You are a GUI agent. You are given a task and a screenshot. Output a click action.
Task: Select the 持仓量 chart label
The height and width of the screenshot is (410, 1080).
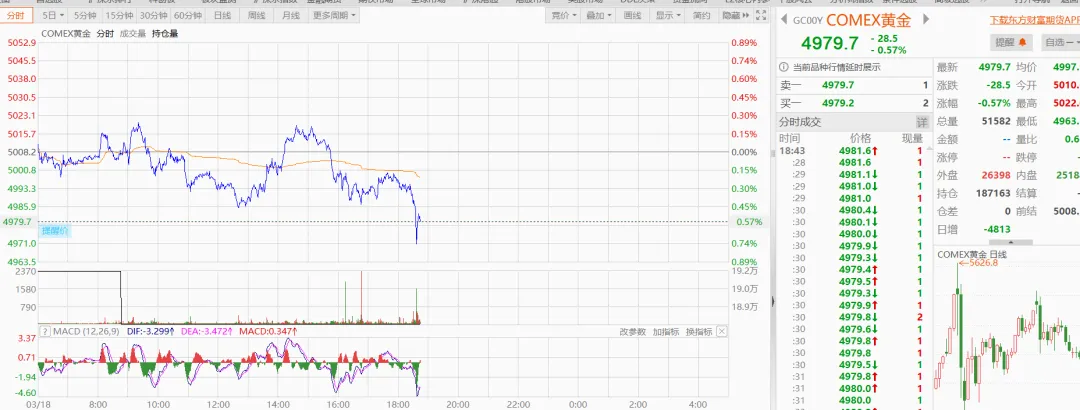165,33
